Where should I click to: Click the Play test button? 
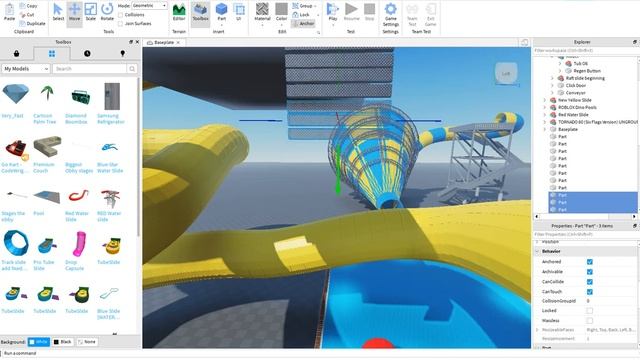point(333,12)
